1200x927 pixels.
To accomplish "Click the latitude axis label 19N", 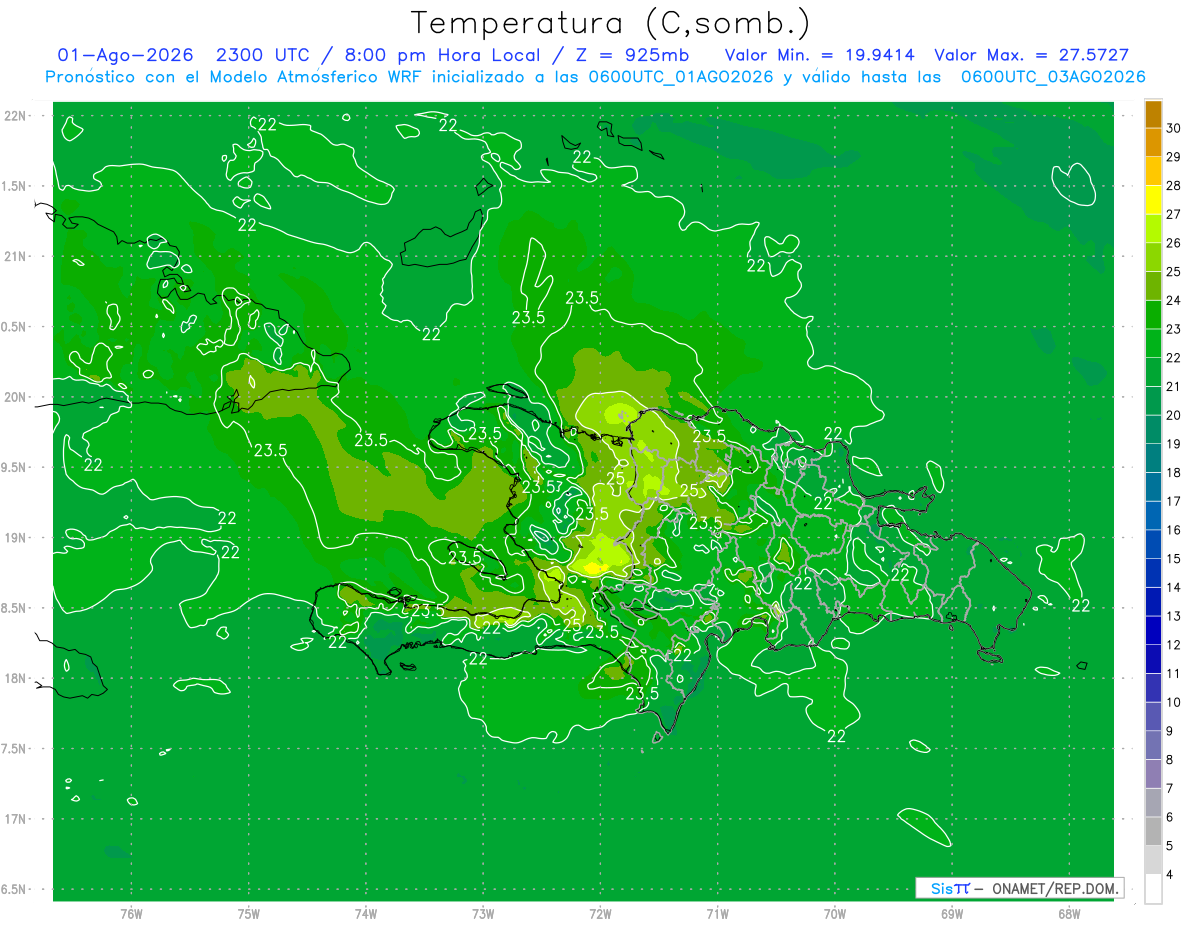I will (15, 538).
